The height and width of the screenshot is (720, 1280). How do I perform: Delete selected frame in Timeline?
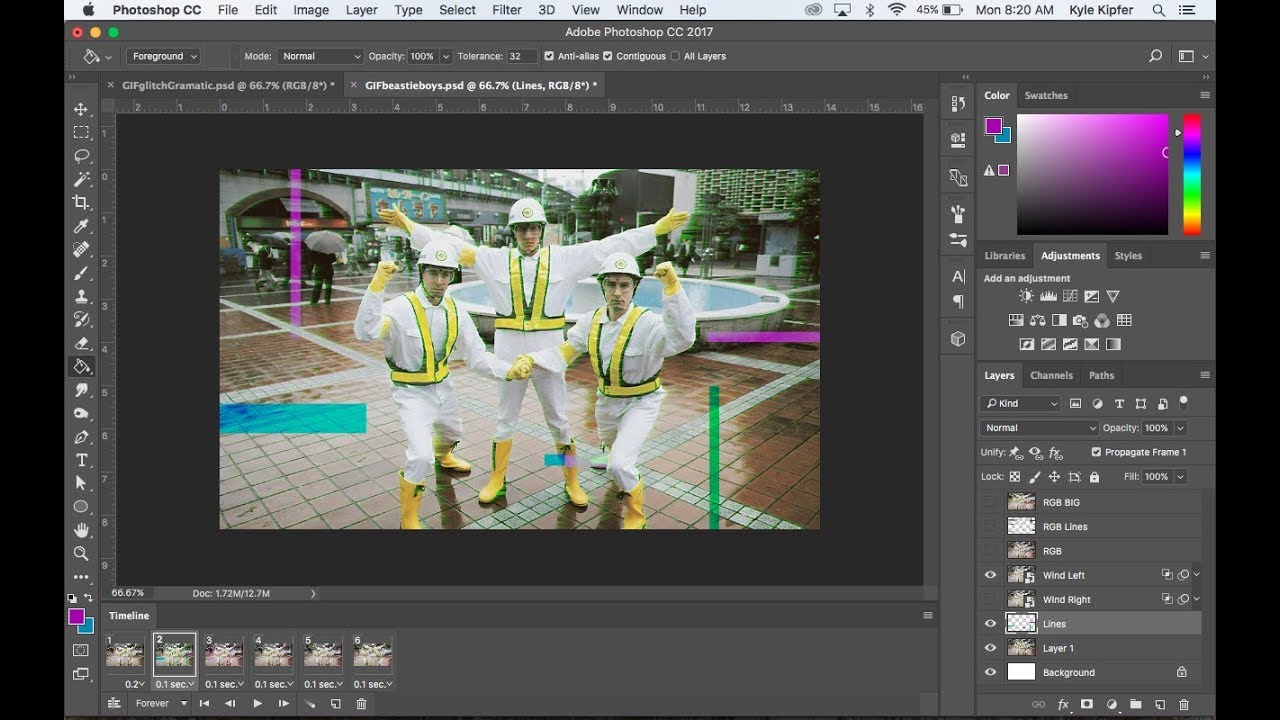tap(361, 704)
